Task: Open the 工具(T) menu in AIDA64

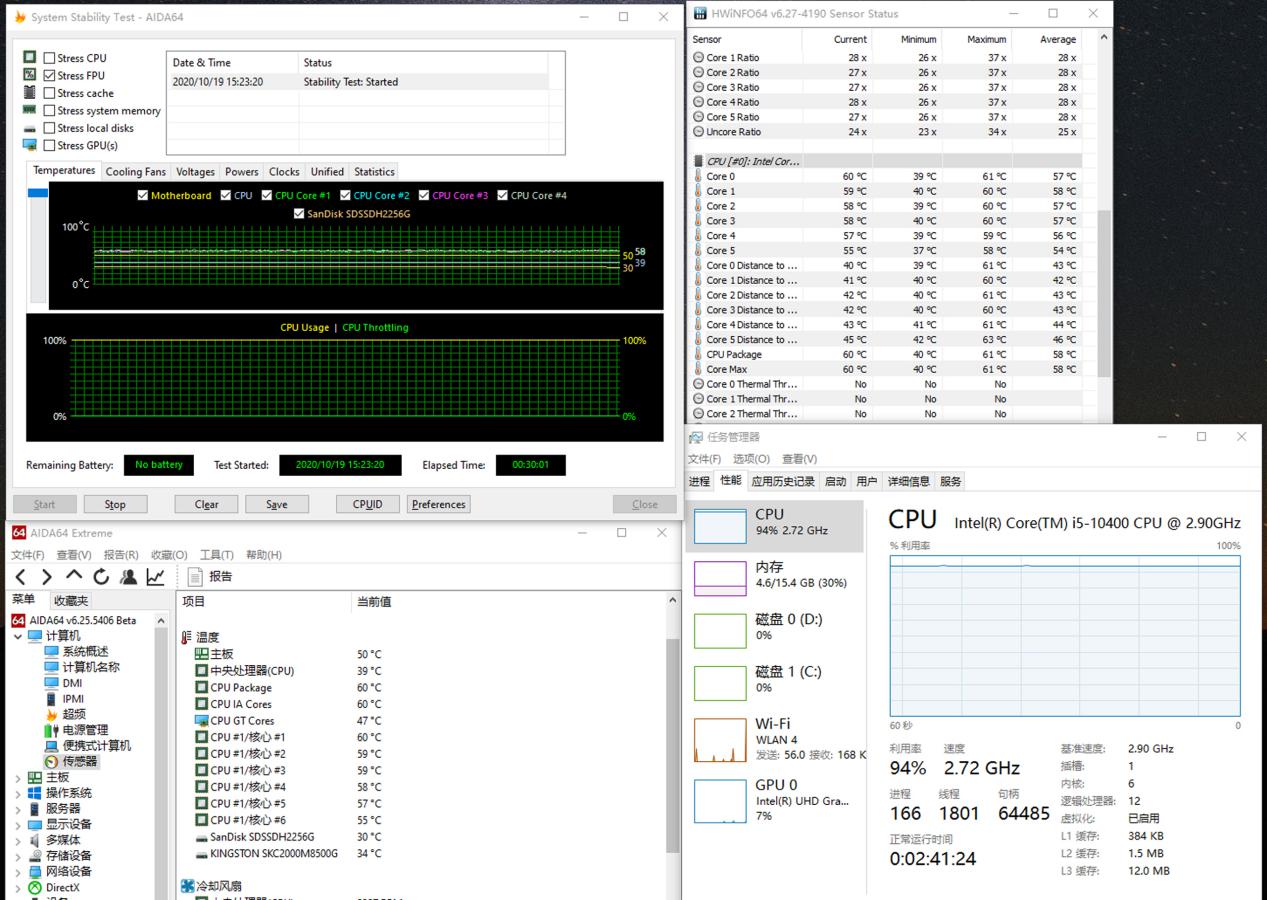Action: [216, 555]
